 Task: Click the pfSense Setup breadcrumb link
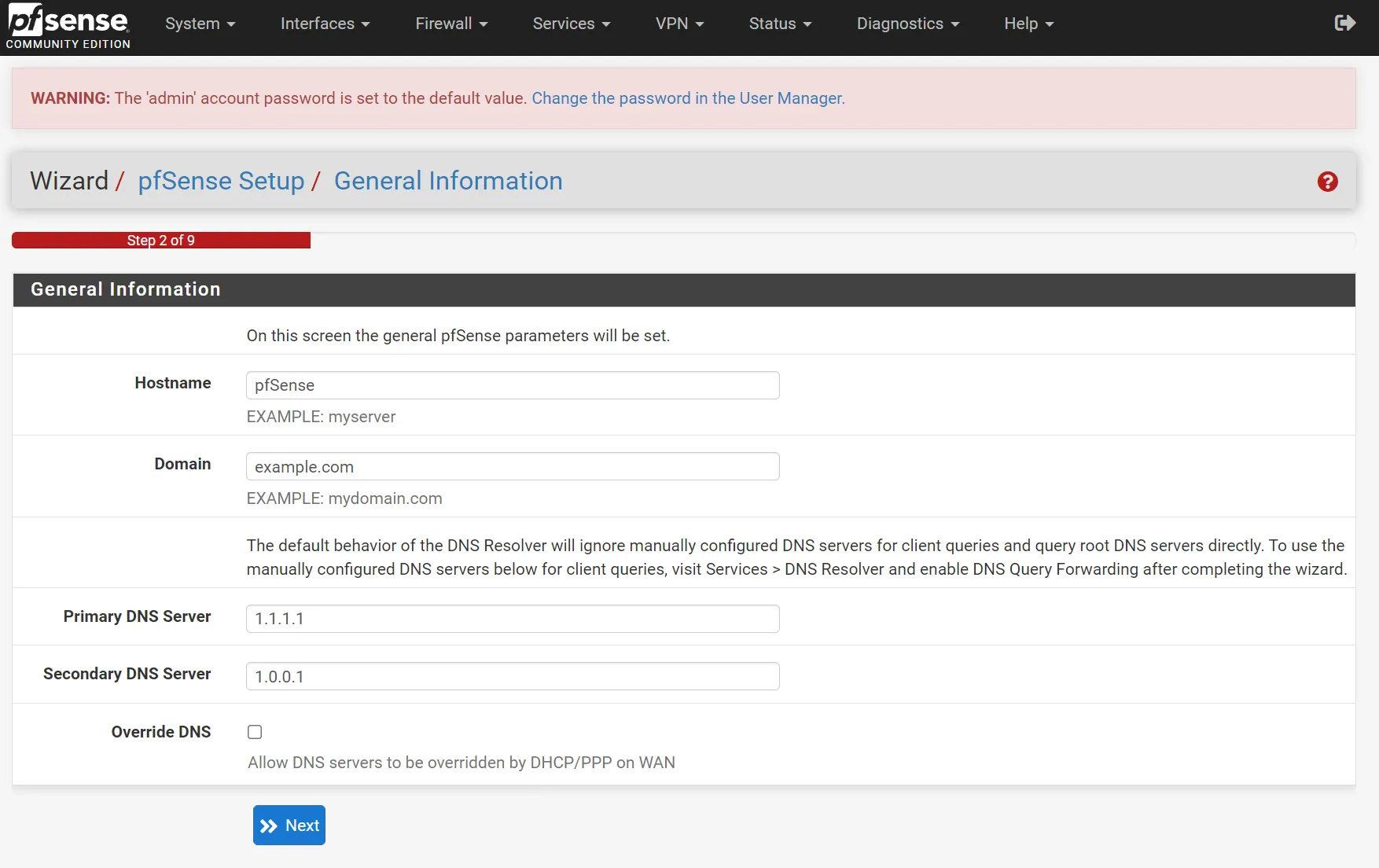click(222, 181)
